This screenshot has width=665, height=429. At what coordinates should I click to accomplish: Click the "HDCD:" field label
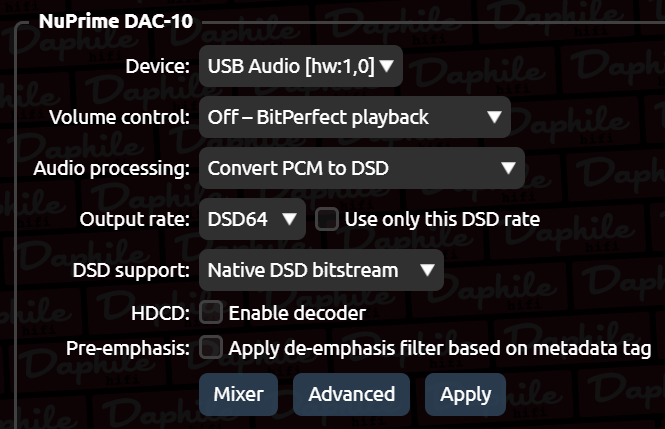click(160, 313)
